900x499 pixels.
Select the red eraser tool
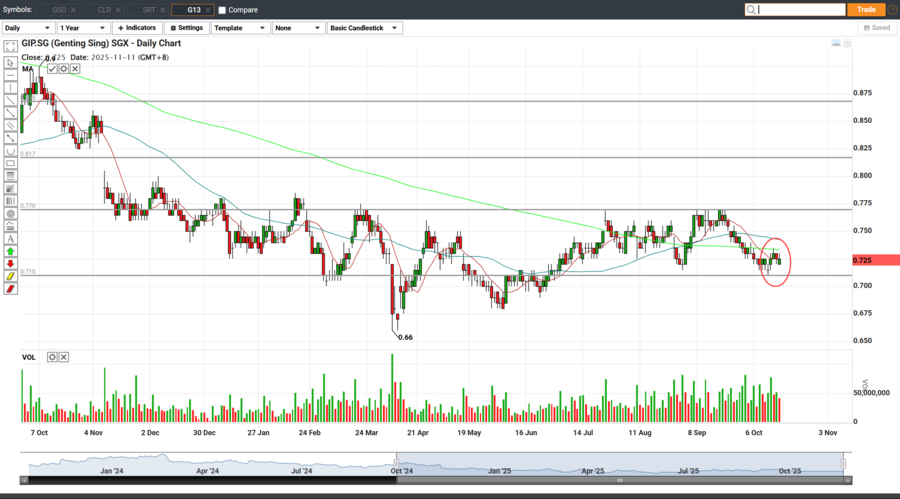pyautogui.click(x=10, y=289)
